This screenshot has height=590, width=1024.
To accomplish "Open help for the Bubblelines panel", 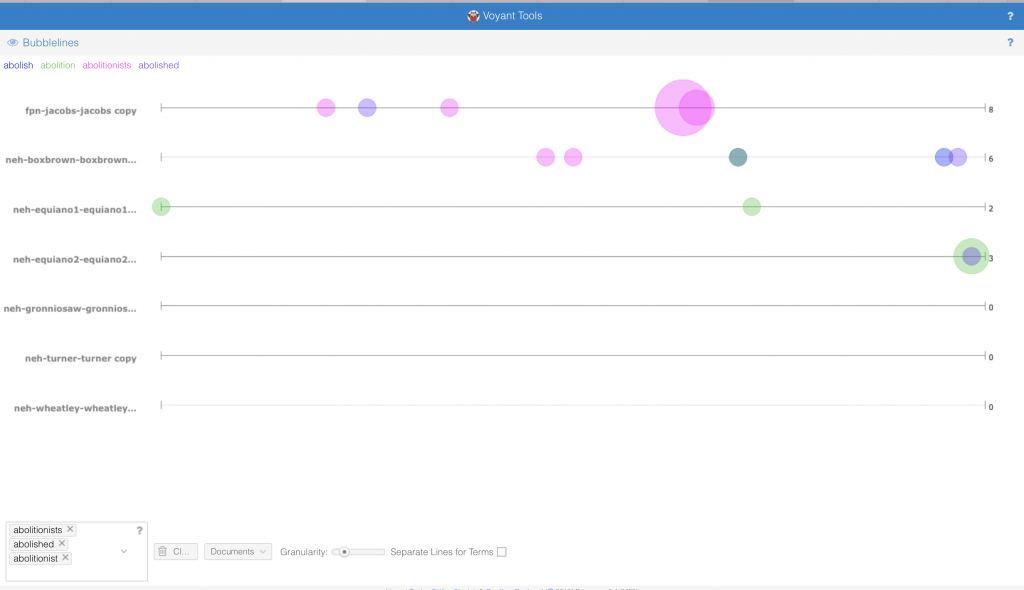I will pos(1010,43).
